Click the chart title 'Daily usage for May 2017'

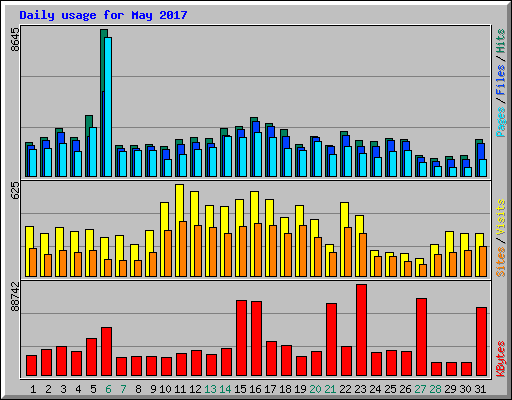pyautogui.click(x=103, y=15)
